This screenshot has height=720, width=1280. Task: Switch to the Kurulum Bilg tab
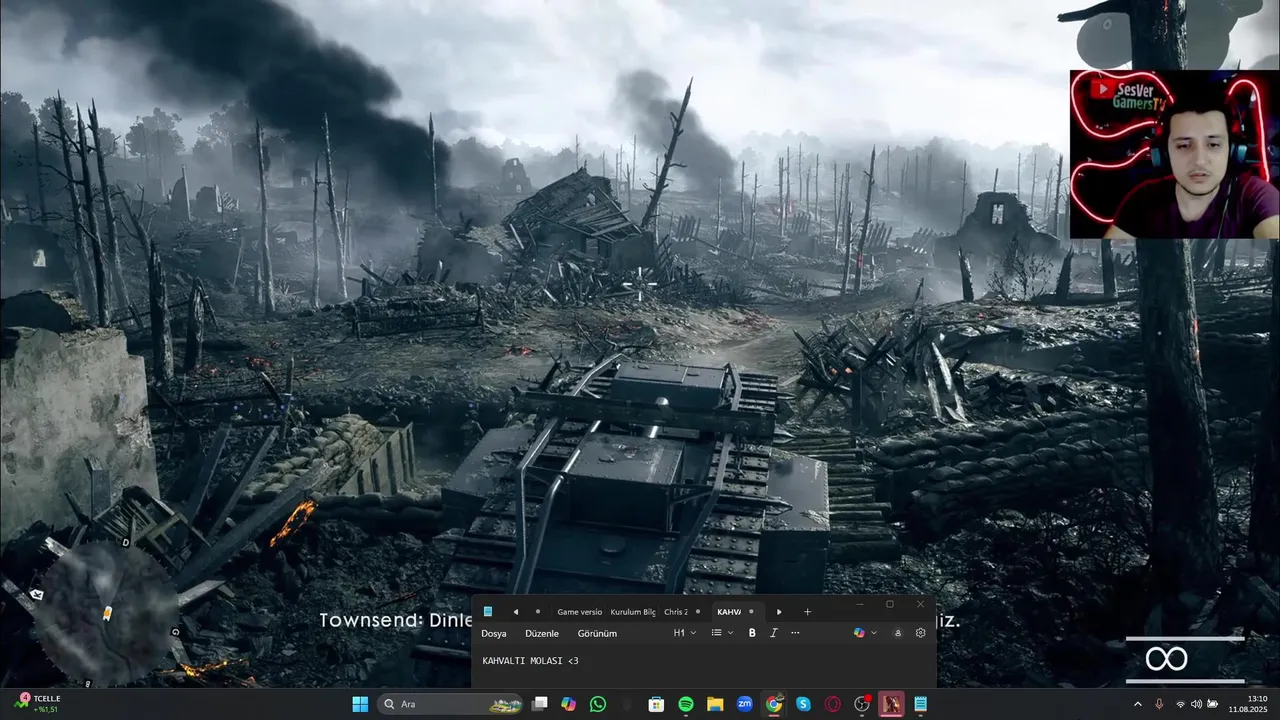(633, 612)
